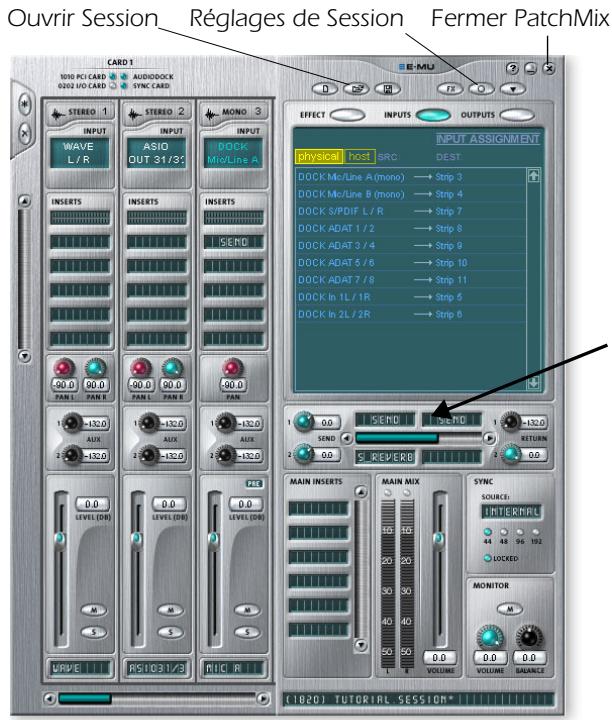Click the waveform icon on Mono 3 strip
Viewport: 612px width, 720px height.
point(211,113)
